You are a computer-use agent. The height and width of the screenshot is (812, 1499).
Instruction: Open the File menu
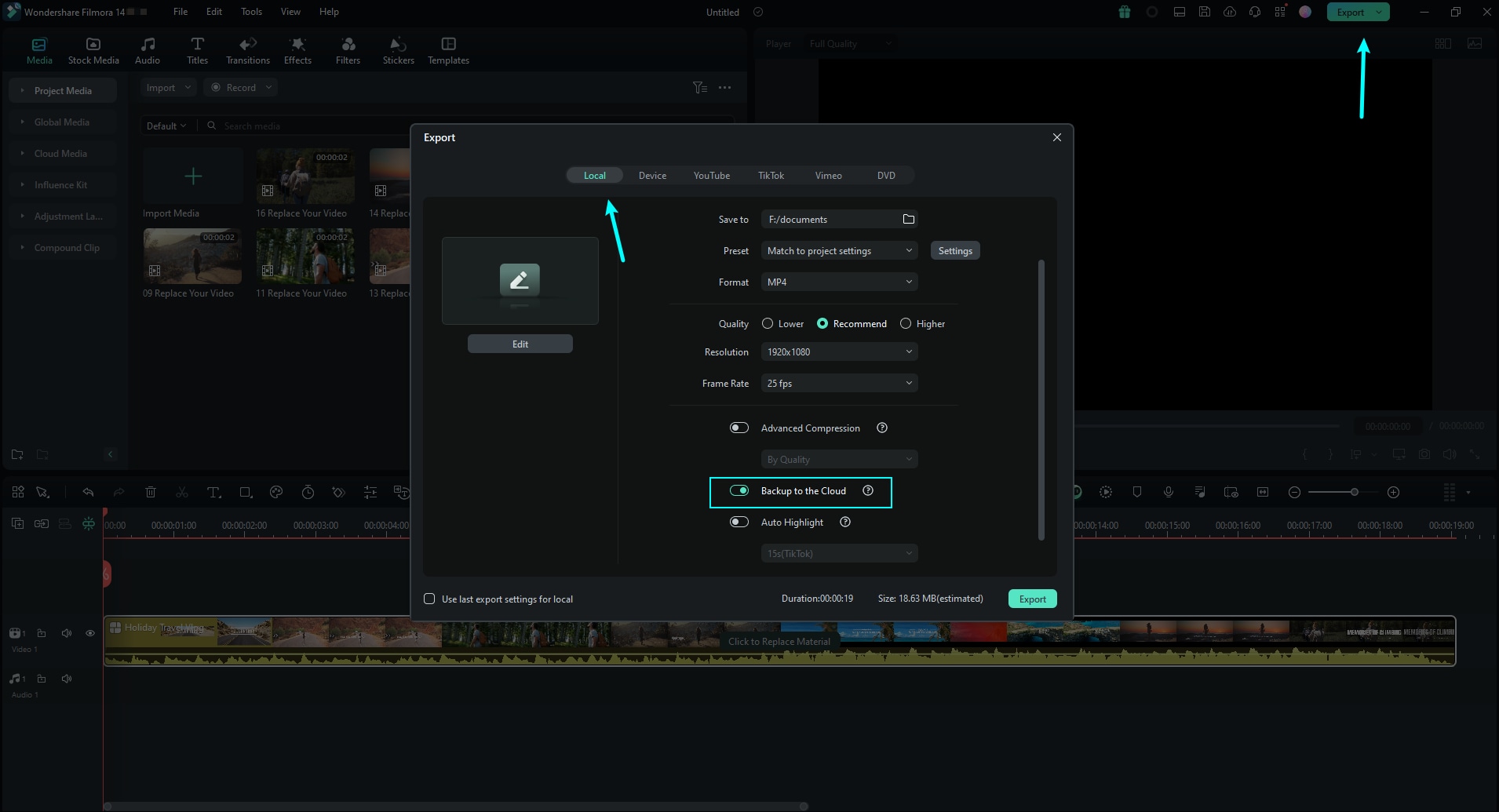181,12
